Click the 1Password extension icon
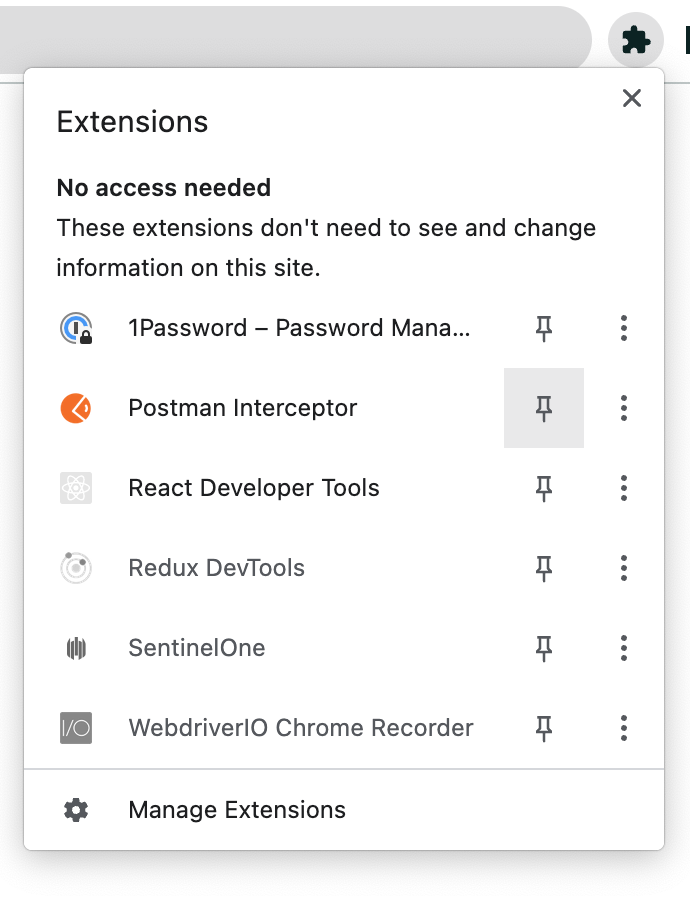Screen dimensions: 690x898 pos(76,328)
